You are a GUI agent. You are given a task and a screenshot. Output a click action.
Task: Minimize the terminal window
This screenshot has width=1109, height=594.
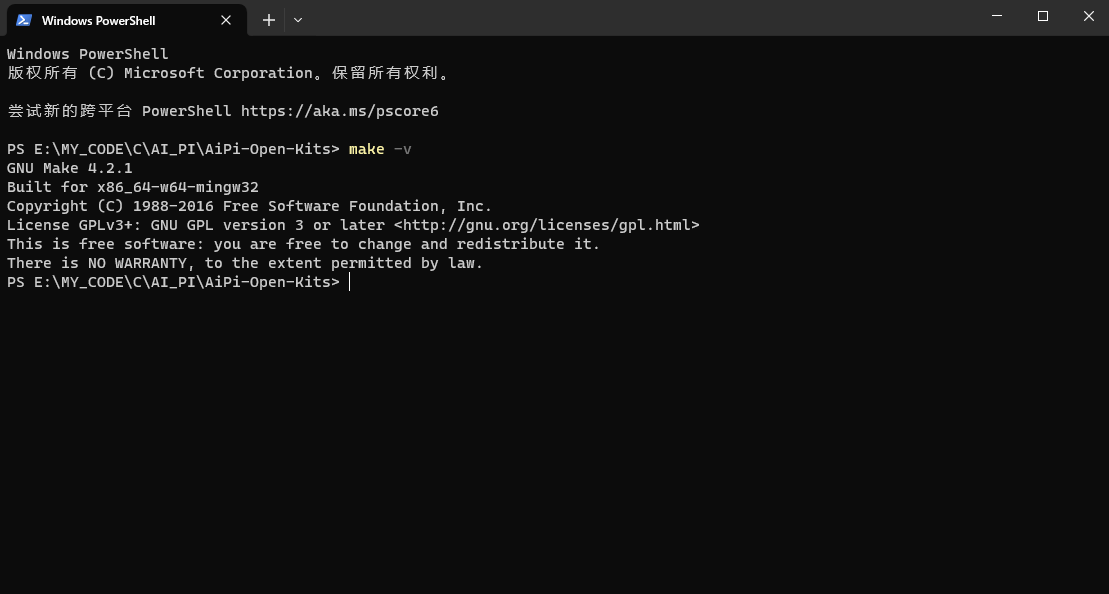(997, 16)
